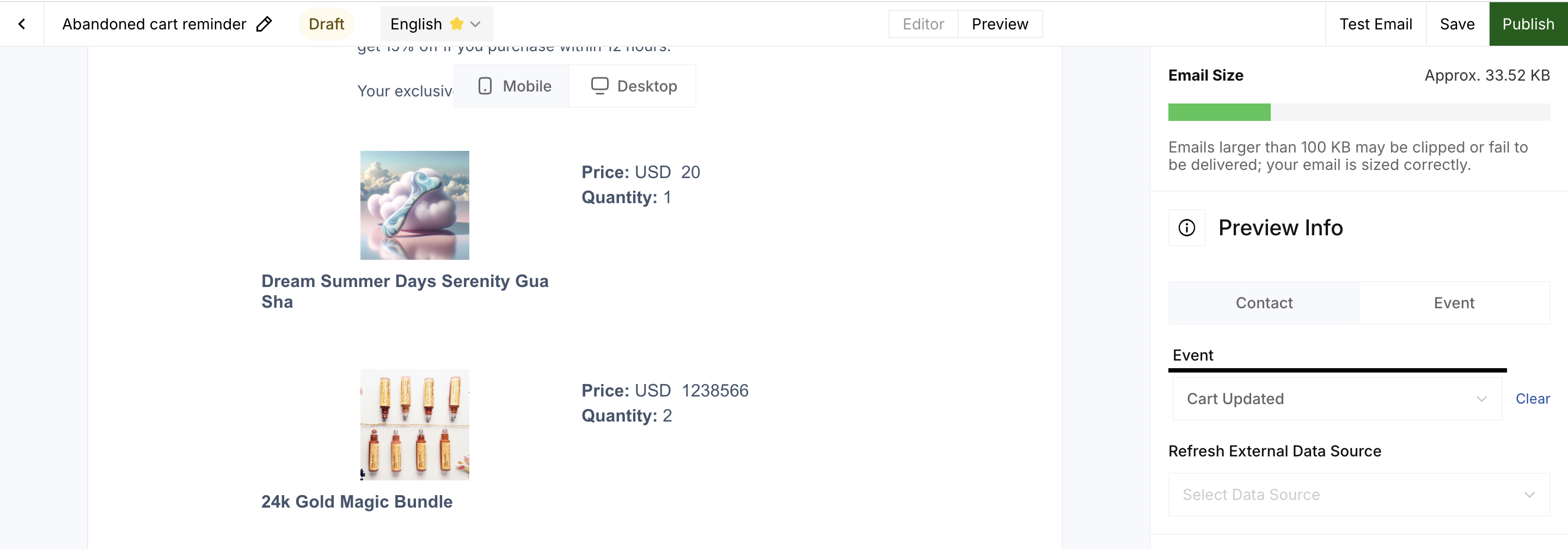Click the back arrow icon
The width and height of the screenshot is (1568, 549).
(22, 24)
